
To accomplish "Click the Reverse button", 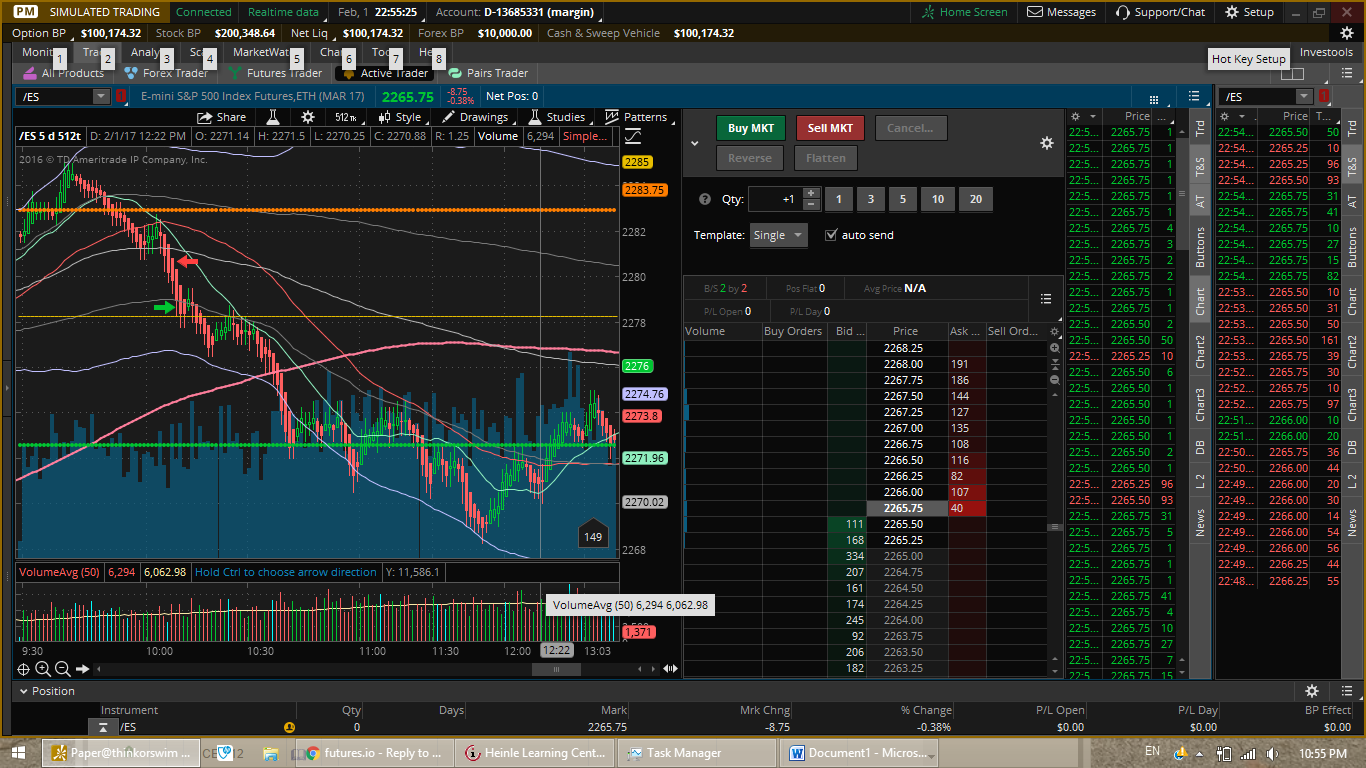I will tap(750, 158).
